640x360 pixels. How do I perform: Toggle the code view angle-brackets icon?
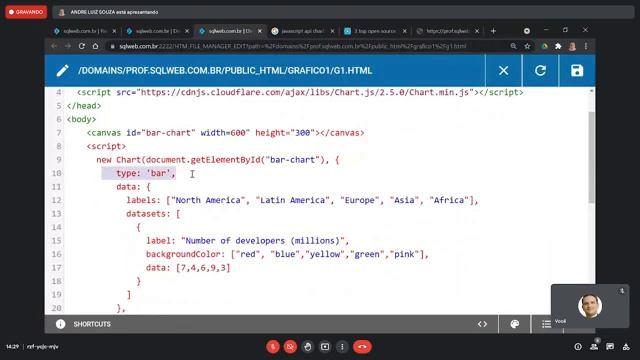coord(482,324)
